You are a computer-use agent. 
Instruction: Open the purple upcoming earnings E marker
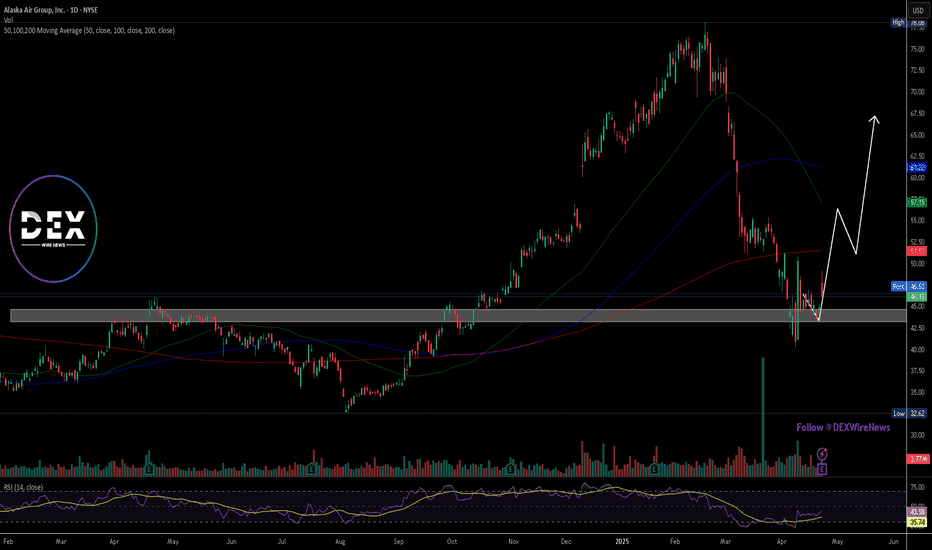coord(822,469)
